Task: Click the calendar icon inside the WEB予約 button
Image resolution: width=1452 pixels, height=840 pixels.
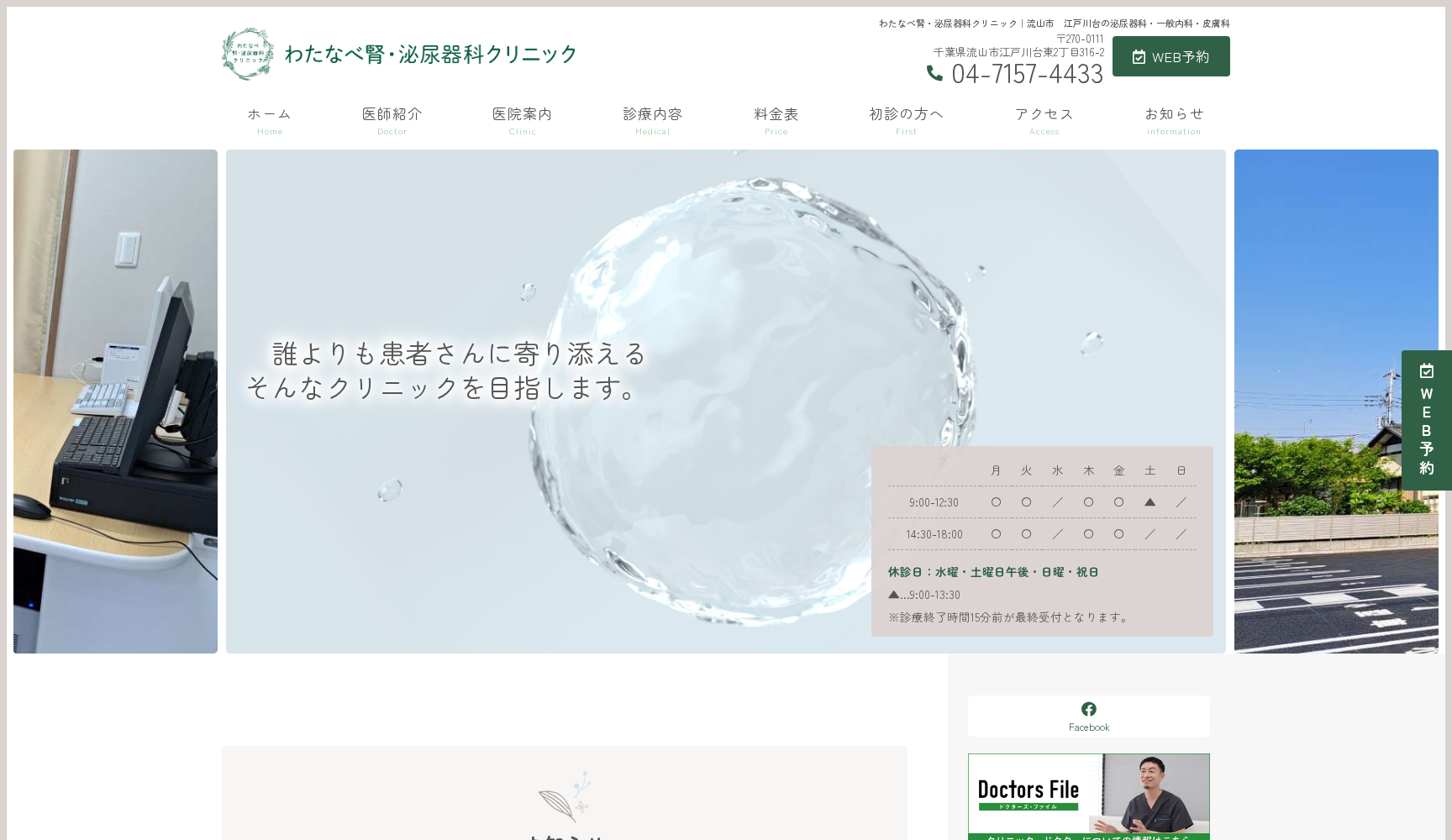Action: 1139,56
